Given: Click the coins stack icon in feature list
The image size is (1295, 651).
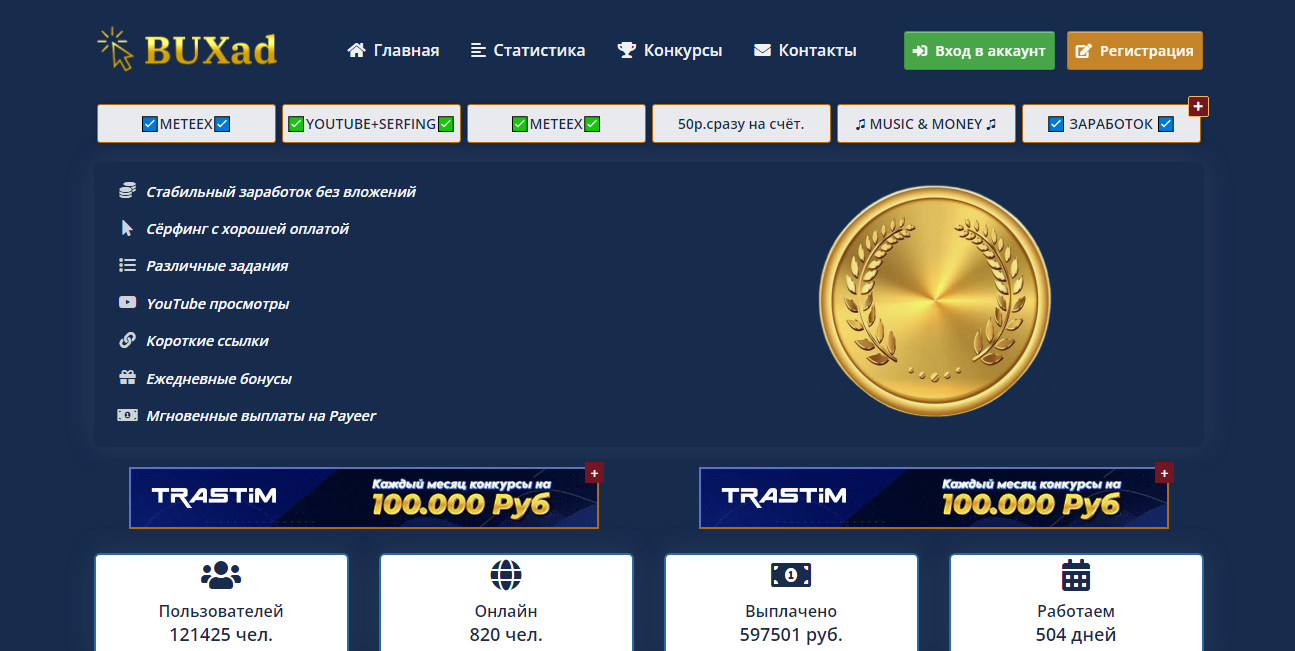Looking at the screenshot, I should (127, 191).
